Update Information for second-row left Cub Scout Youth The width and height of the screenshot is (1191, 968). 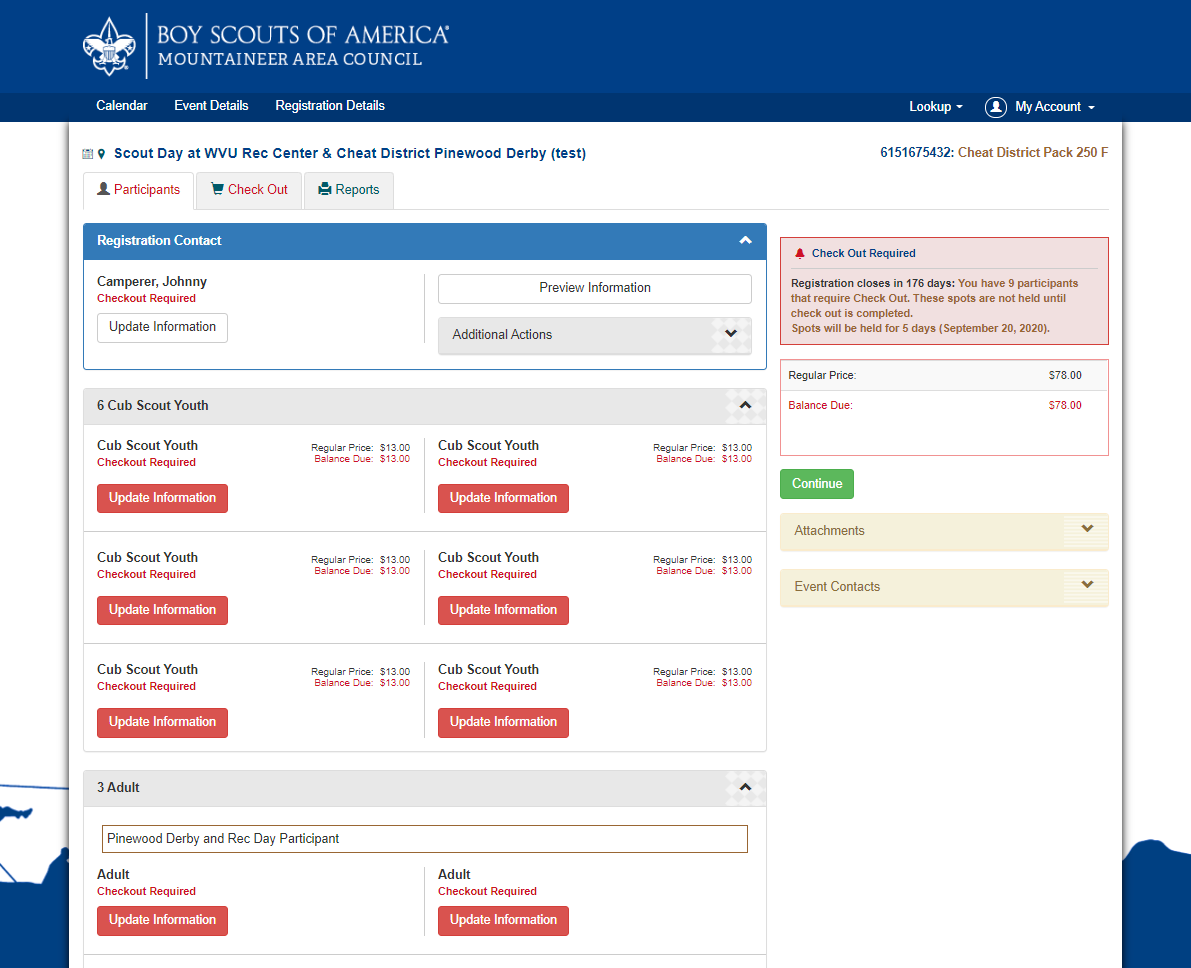(x=163, y=610)
